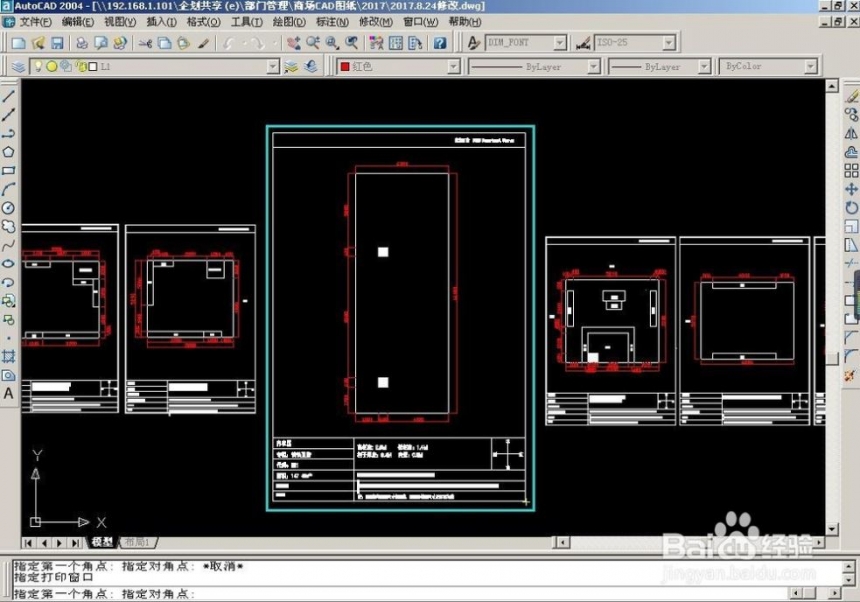Open Layer Properties Manager icon
Viewport: 860px width, 602px height.
click(18, 67)
